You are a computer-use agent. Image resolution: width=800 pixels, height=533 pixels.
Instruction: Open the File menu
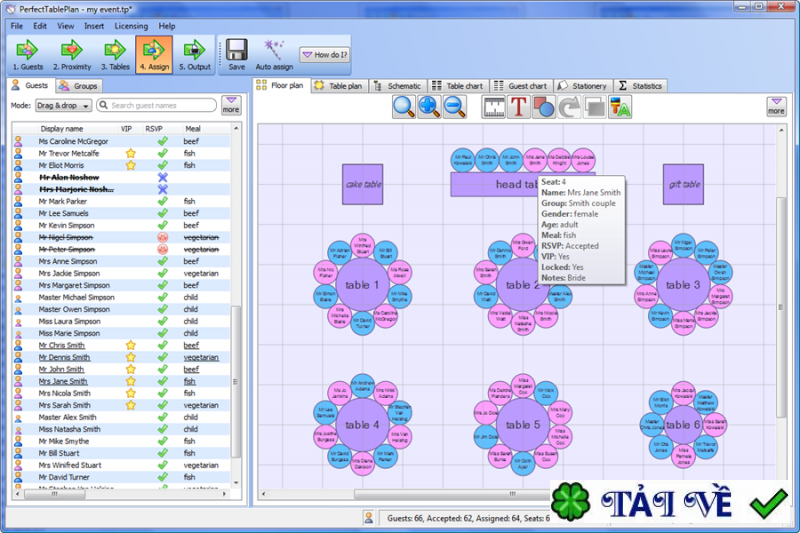point(17,26)
